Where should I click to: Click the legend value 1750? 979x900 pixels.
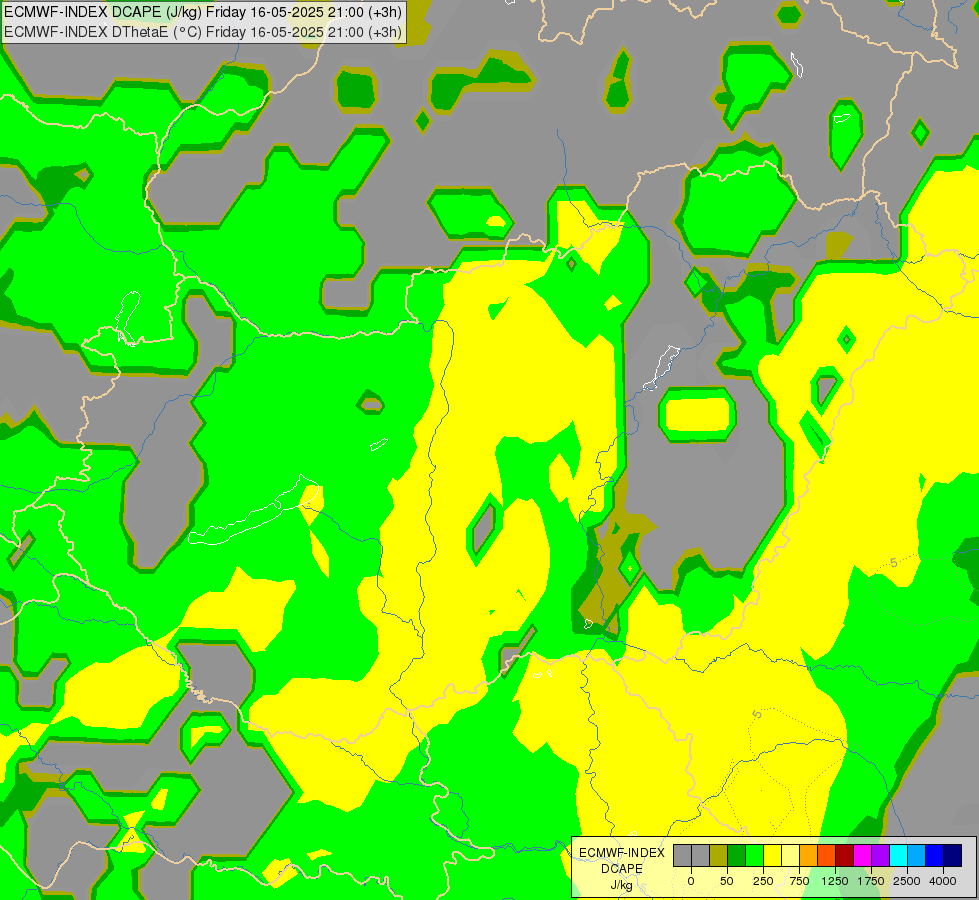(x=871, y=881)
